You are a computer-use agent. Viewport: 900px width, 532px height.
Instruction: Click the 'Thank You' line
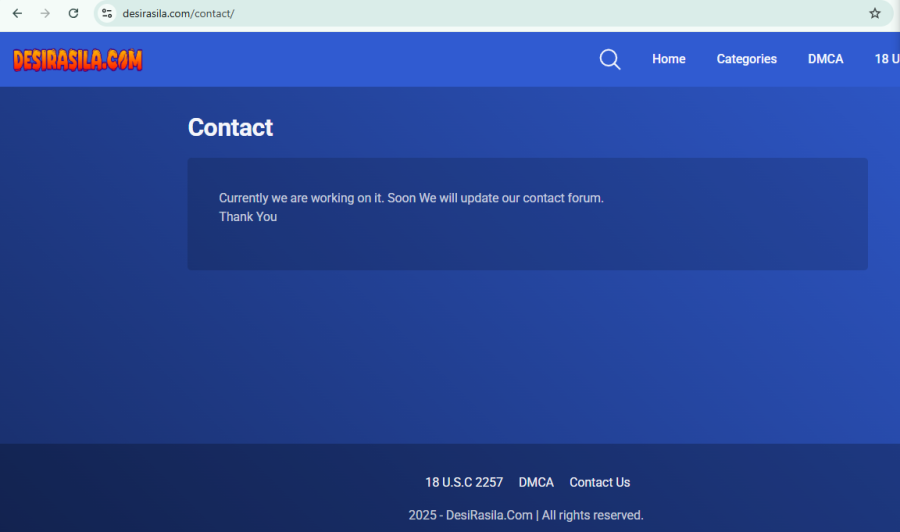pyautogui.click(x=248, y=217)
